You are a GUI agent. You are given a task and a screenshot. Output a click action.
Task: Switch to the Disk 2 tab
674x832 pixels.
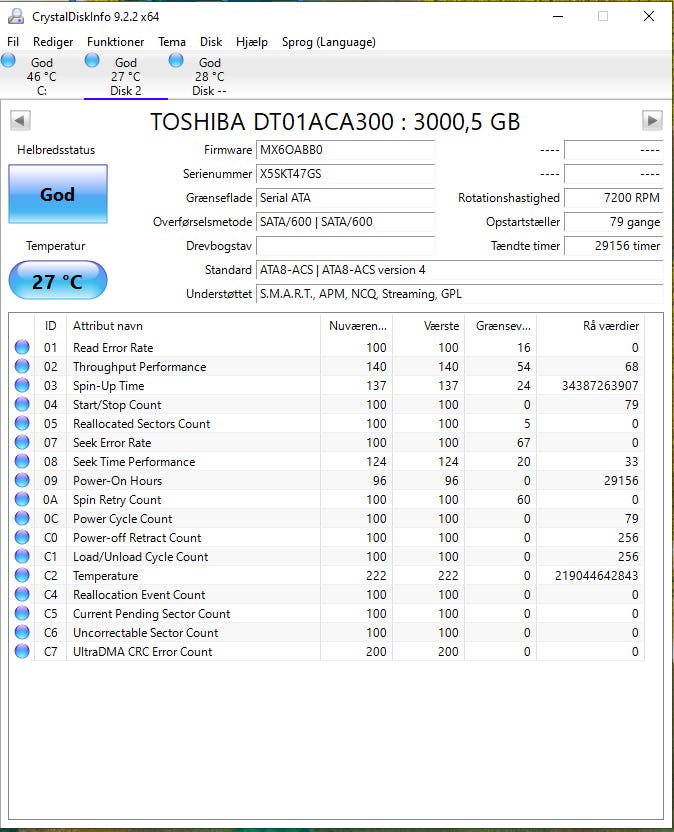[125, 77]
